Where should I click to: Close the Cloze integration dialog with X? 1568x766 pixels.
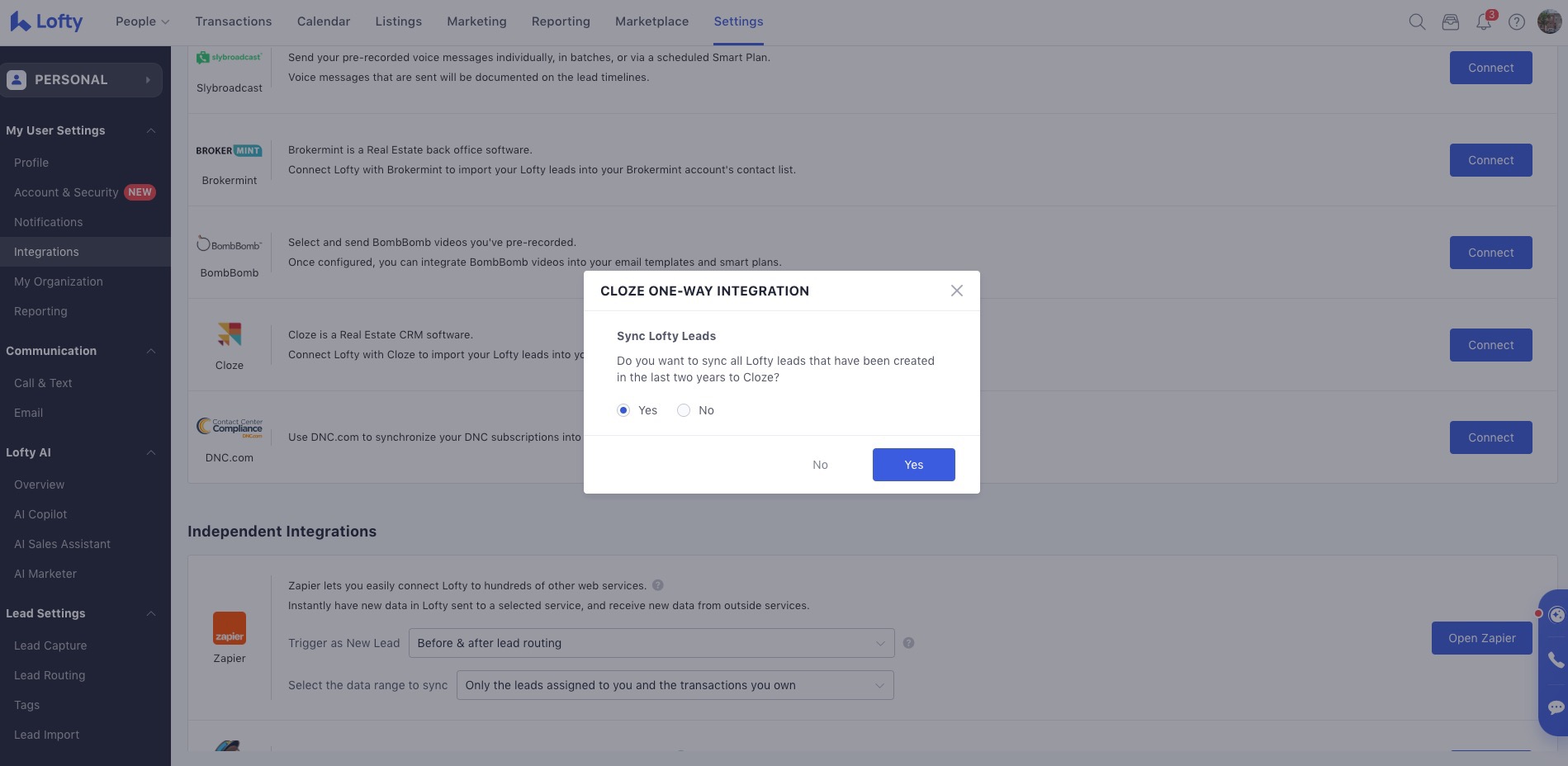coord(956,291)
